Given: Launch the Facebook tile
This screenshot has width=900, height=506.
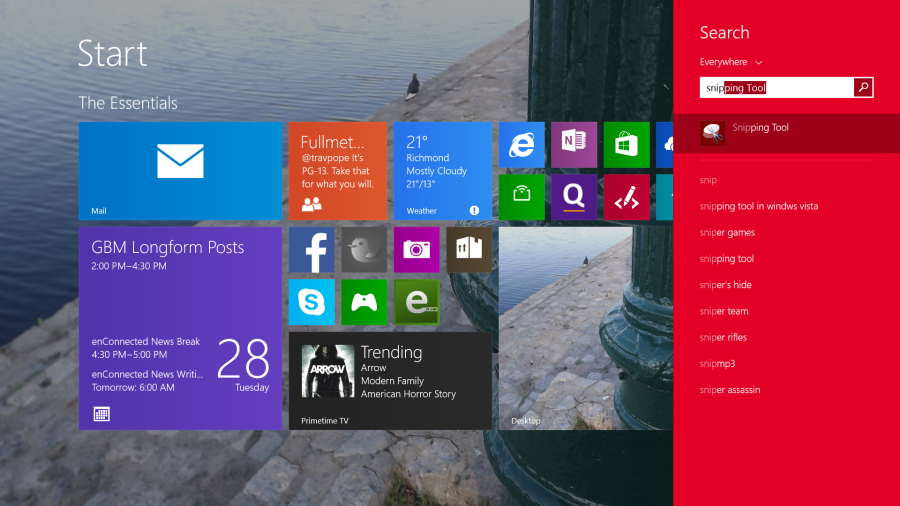Looking at the screenshot, I should (x=312, y=250).
